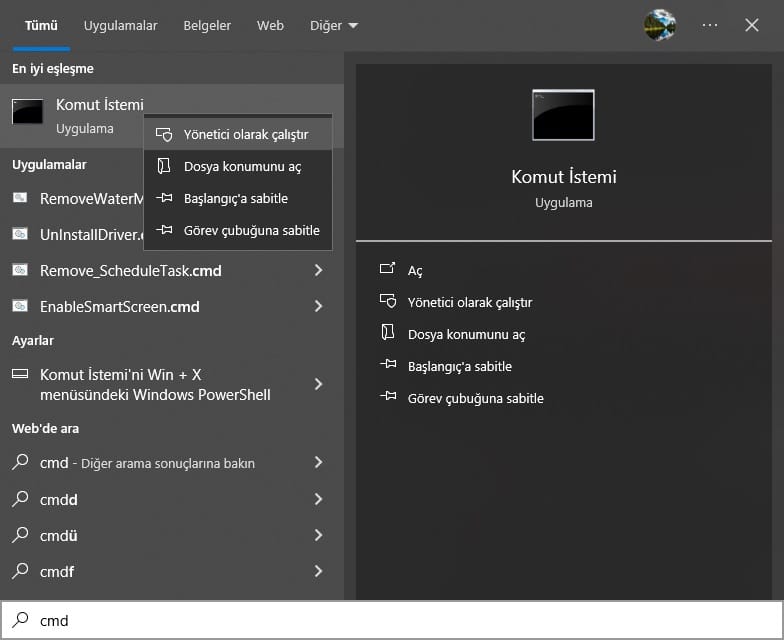This screenshot has height=640, width=784.
Task: Expand arrow for Remove_ScheduleTask.cmd
Action: (x=318, y=271)
